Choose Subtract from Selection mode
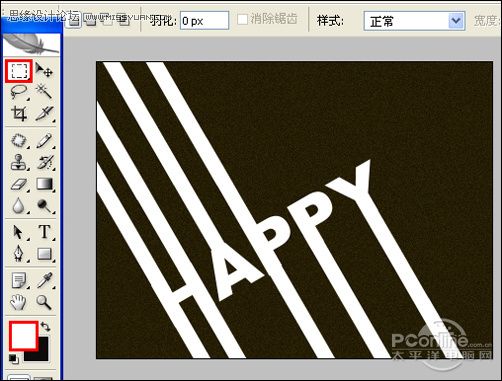502x381 pixels. point(107,20)
